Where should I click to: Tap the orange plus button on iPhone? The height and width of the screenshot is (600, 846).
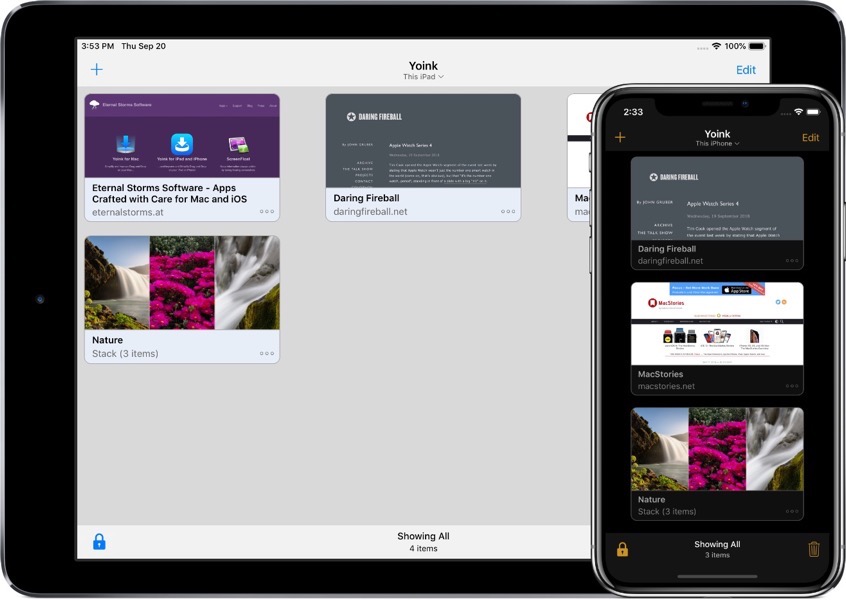(620, 137)
